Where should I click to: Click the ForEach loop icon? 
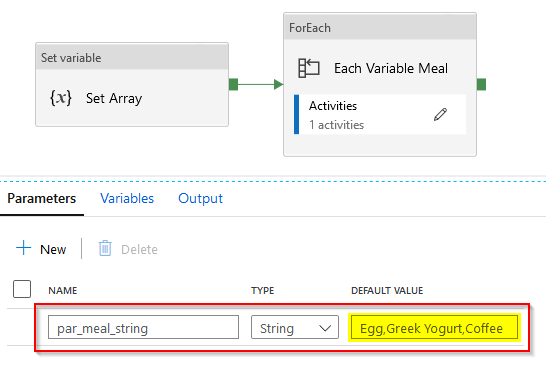click(x=309, y=68)
